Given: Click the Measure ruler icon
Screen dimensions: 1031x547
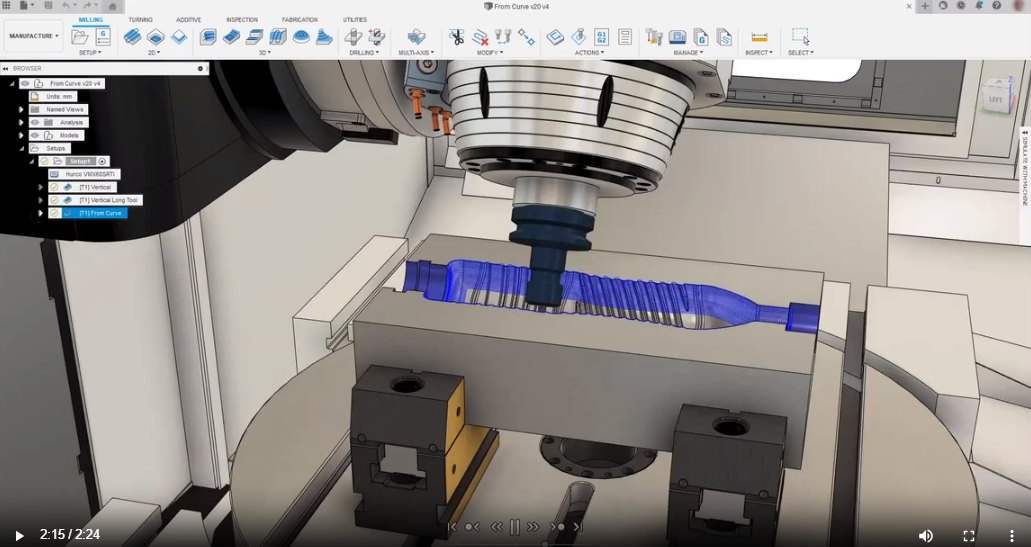Looking at the screenshot, I should pos(759,37).
